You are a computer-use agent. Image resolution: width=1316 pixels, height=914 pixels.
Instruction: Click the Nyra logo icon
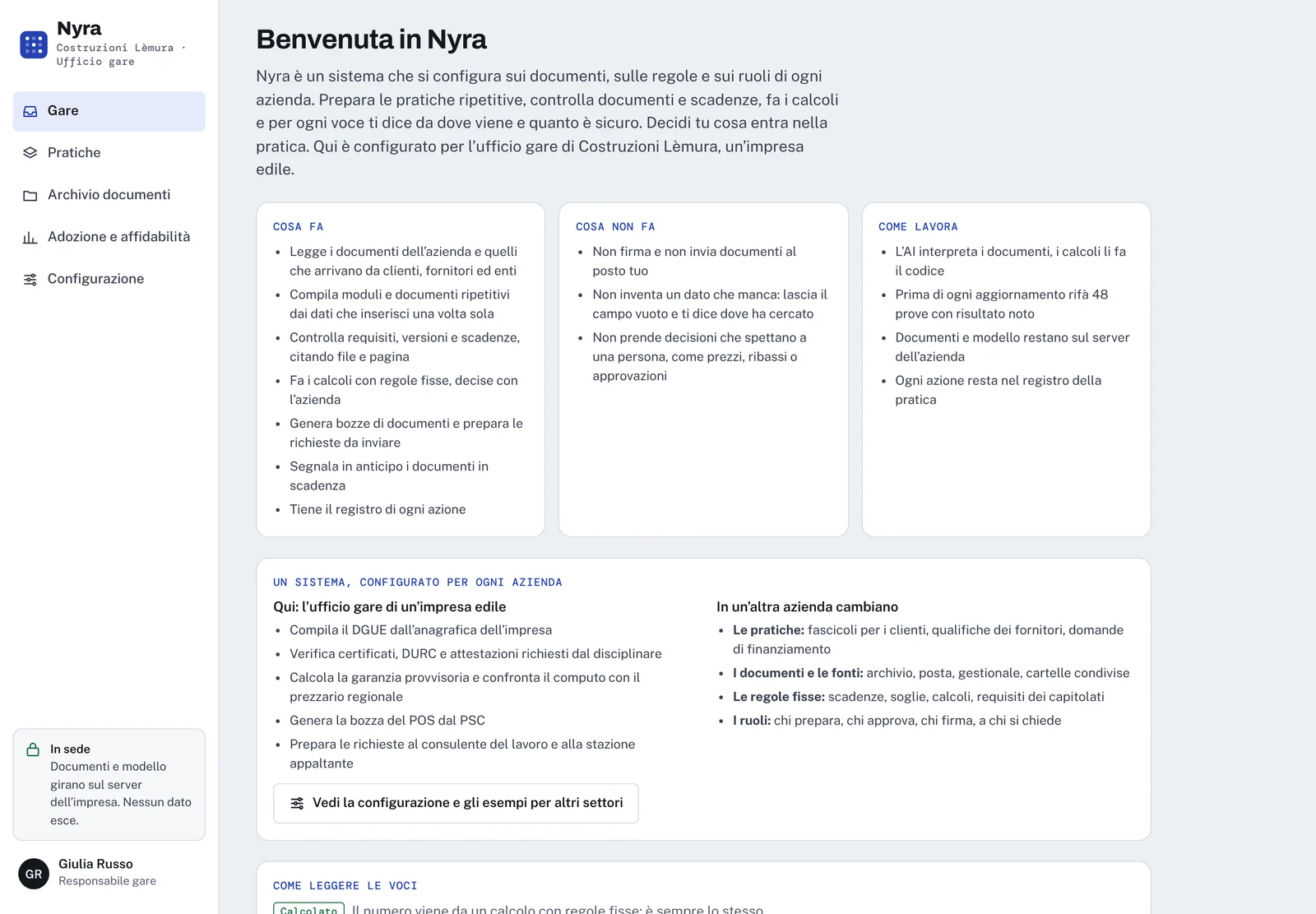tap(34, 44)
